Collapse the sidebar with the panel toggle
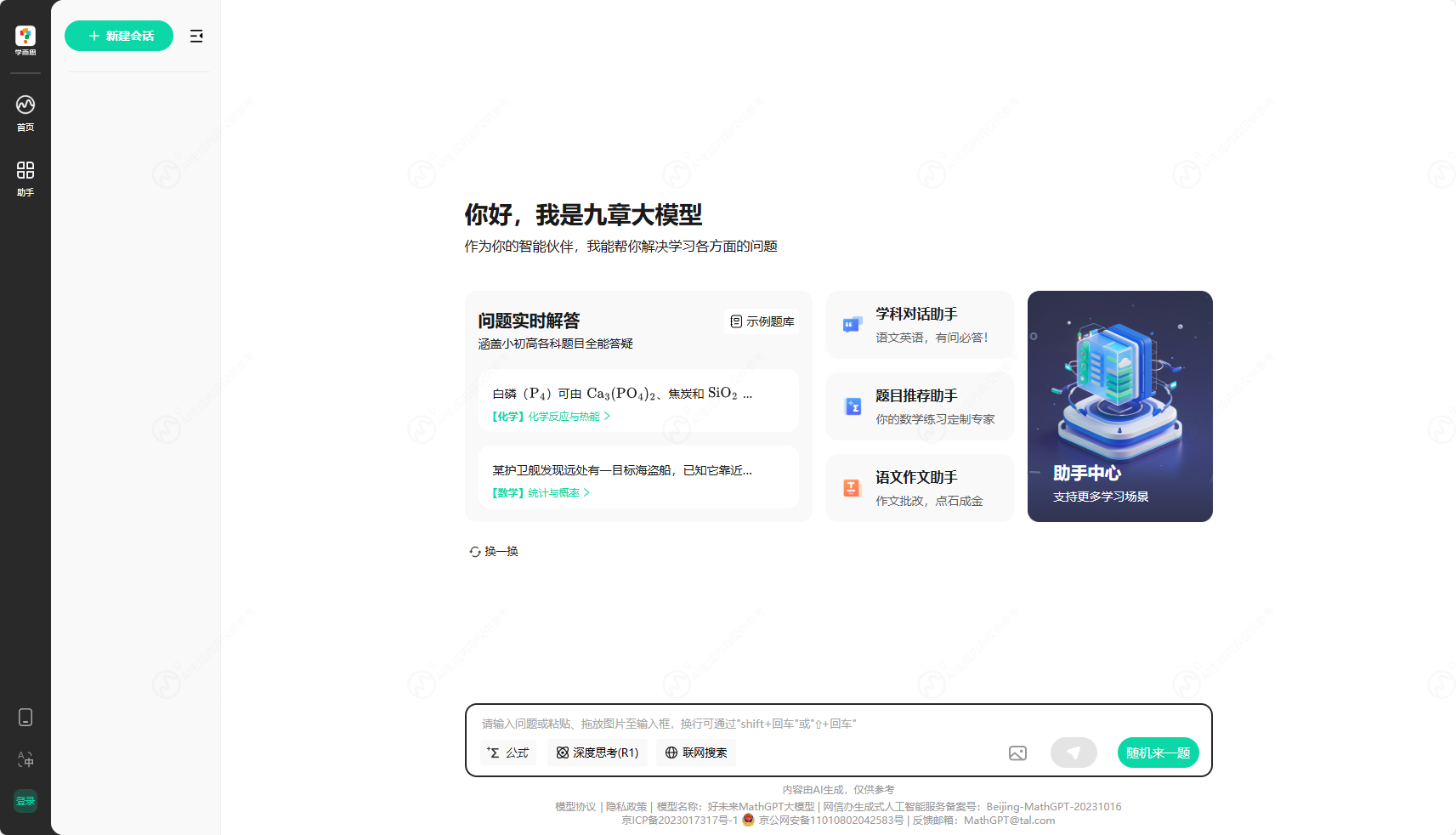The width and height of the screenshot is (1456, 835). click(196, 36)
